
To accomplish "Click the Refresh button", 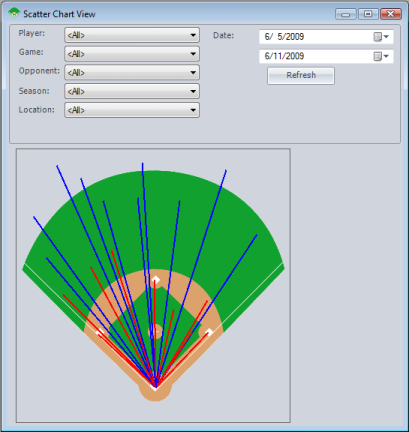I will point(301,75).
